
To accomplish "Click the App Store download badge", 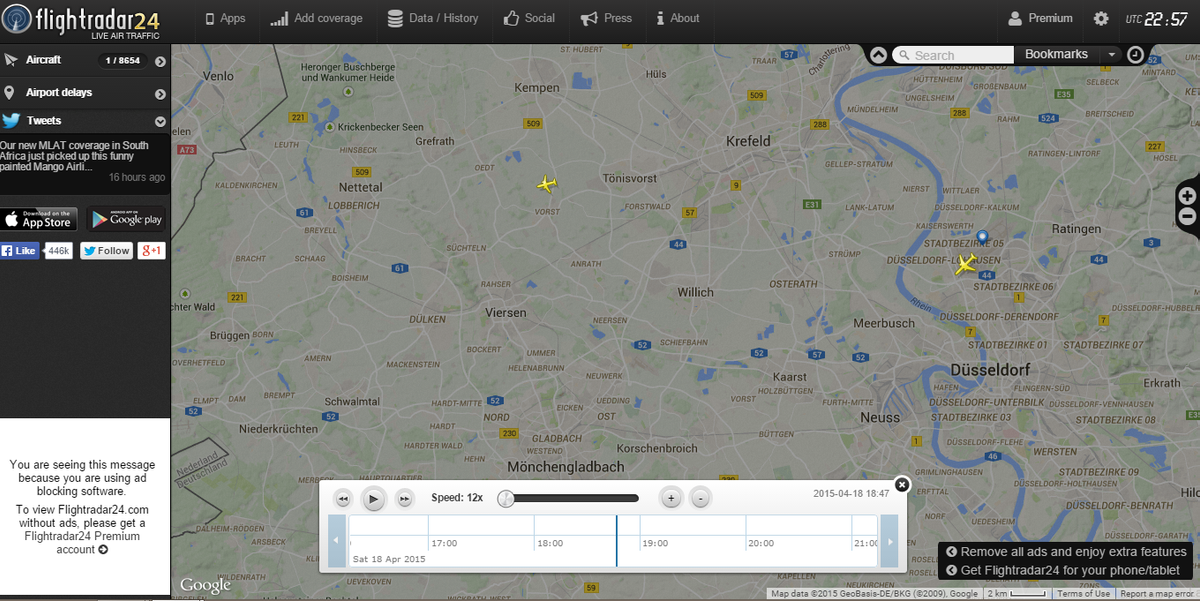I will coord(39,219).
